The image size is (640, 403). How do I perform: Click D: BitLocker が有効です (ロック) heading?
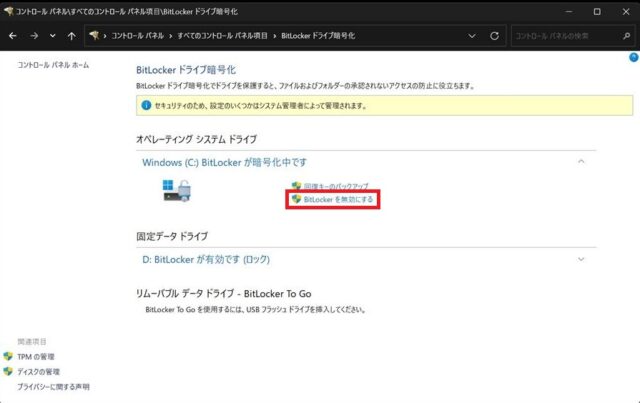click(x=206, y=259)
